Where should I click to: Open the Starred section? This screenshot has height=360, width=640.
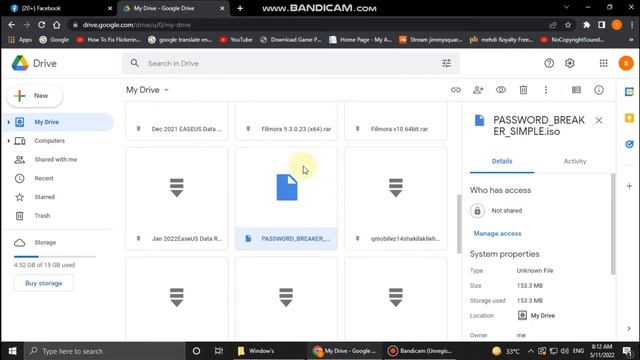point(44,197)
